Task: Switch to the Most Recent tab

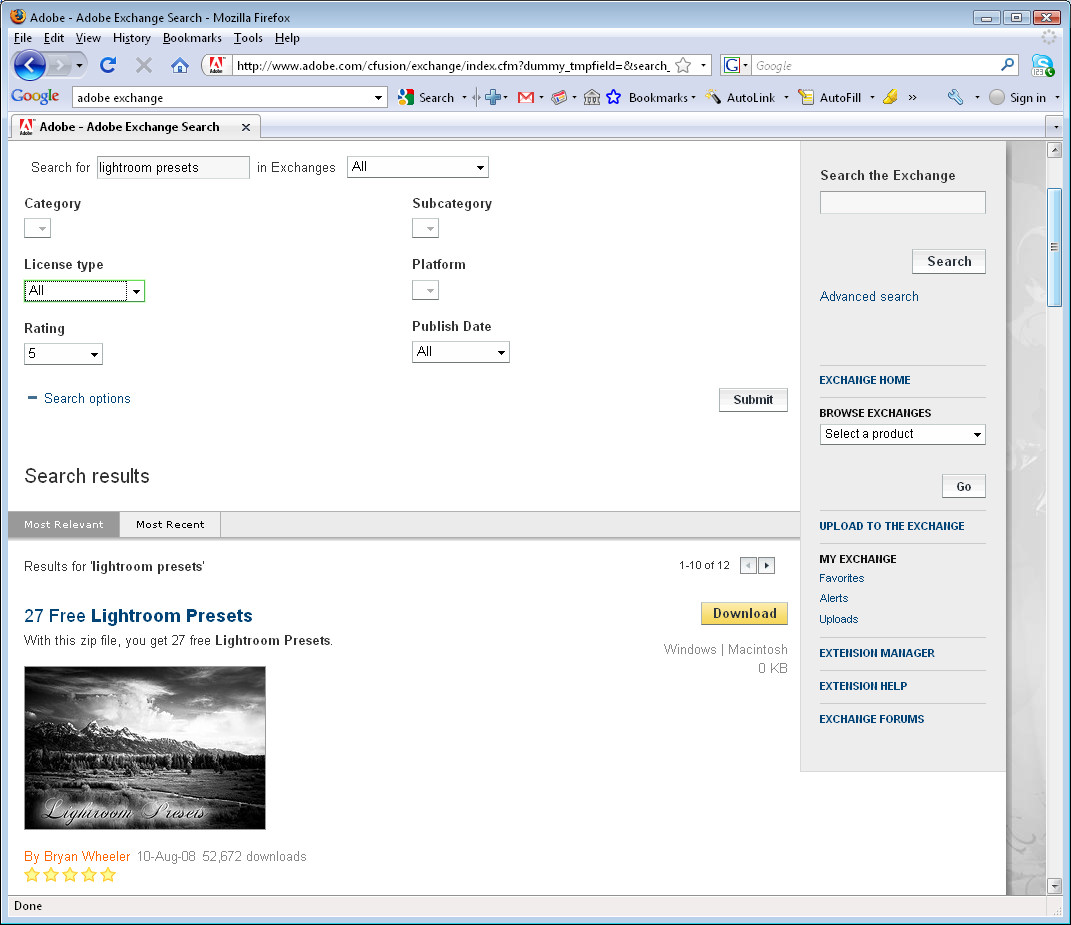Action: (x=170, y=525)
